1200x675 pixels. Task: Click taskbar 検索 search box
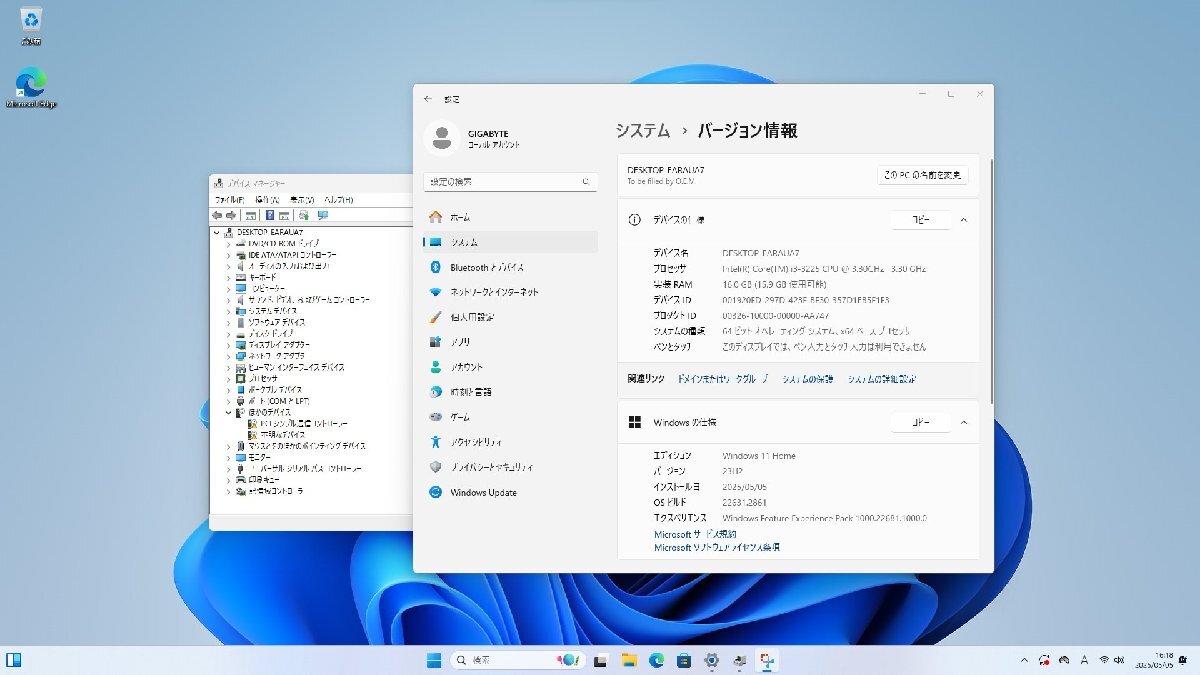coord(517,660)
